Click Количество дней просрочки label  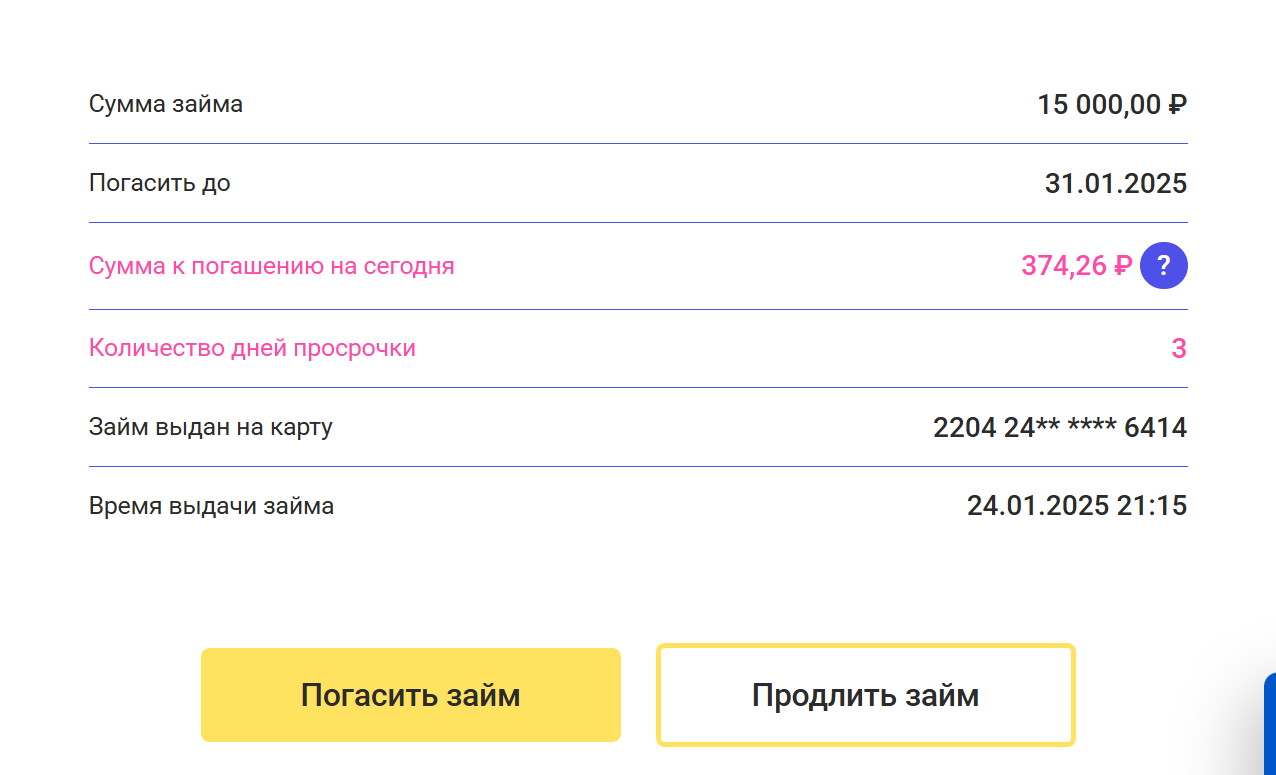252,348
